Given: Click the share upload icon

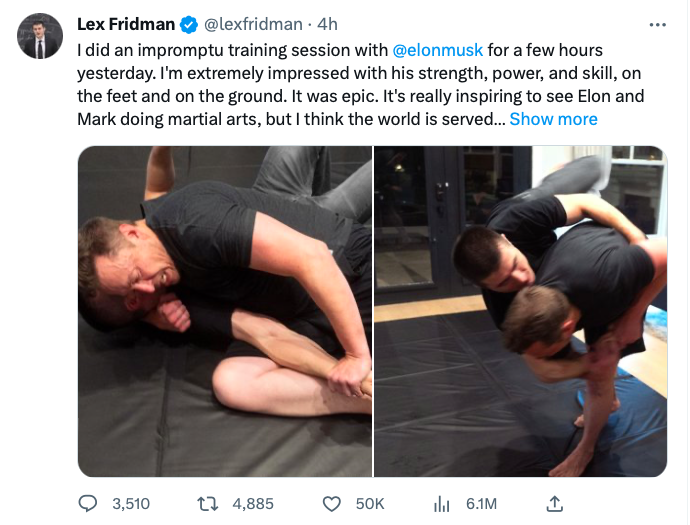Looking at the screenshot, I should [x=555, y=504].
